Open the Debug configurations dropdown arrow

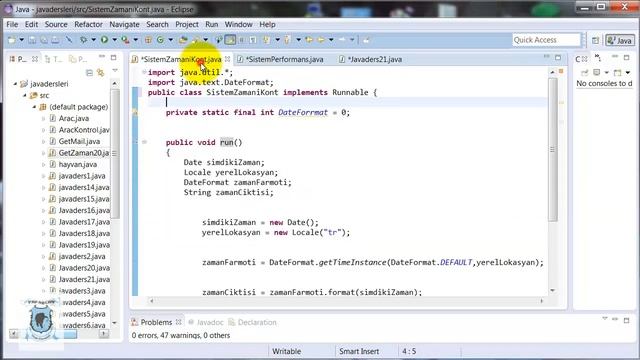click(x=93, y=40)
